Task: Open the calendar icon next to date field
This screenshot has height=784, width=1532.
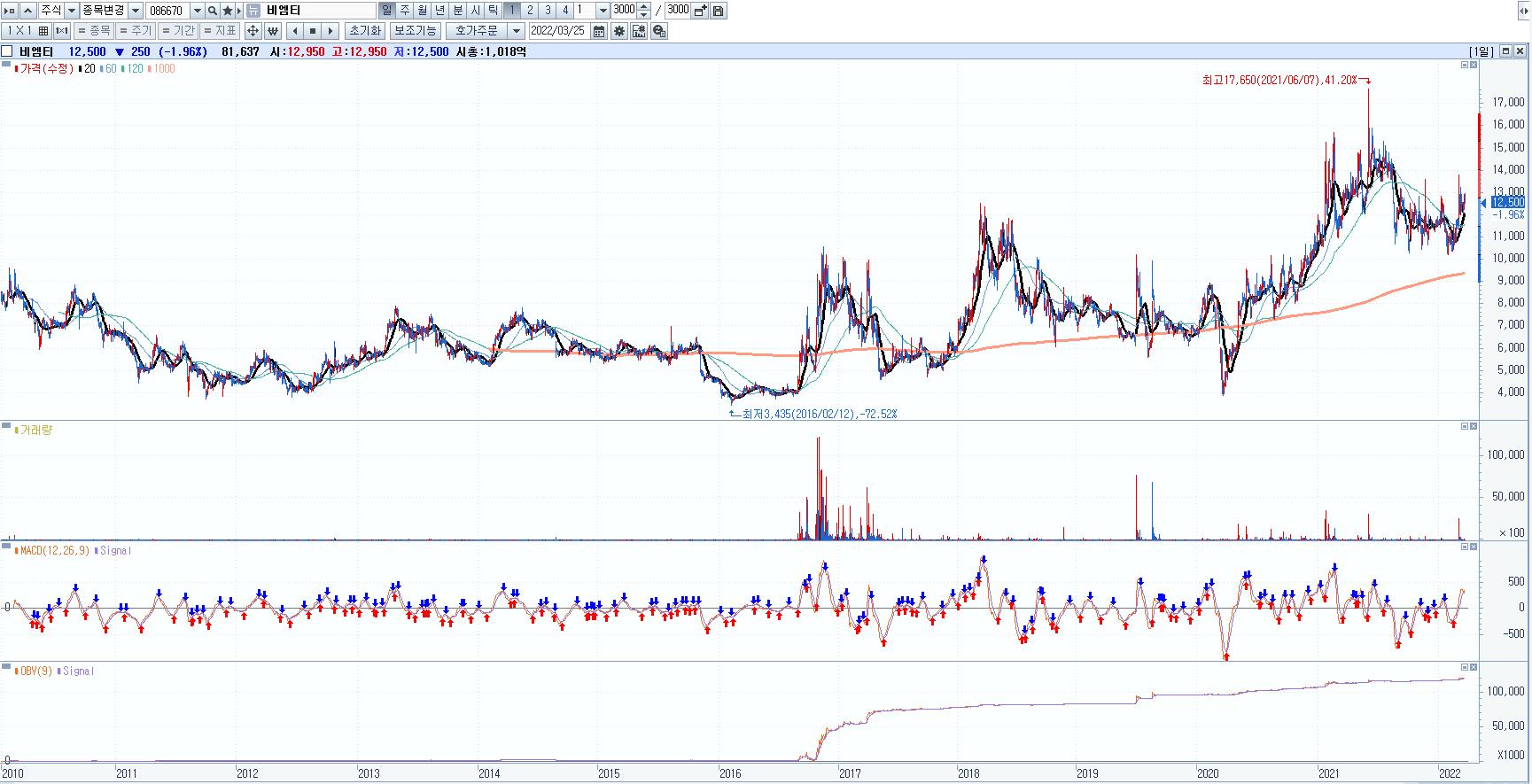Action: pos(599,31)
